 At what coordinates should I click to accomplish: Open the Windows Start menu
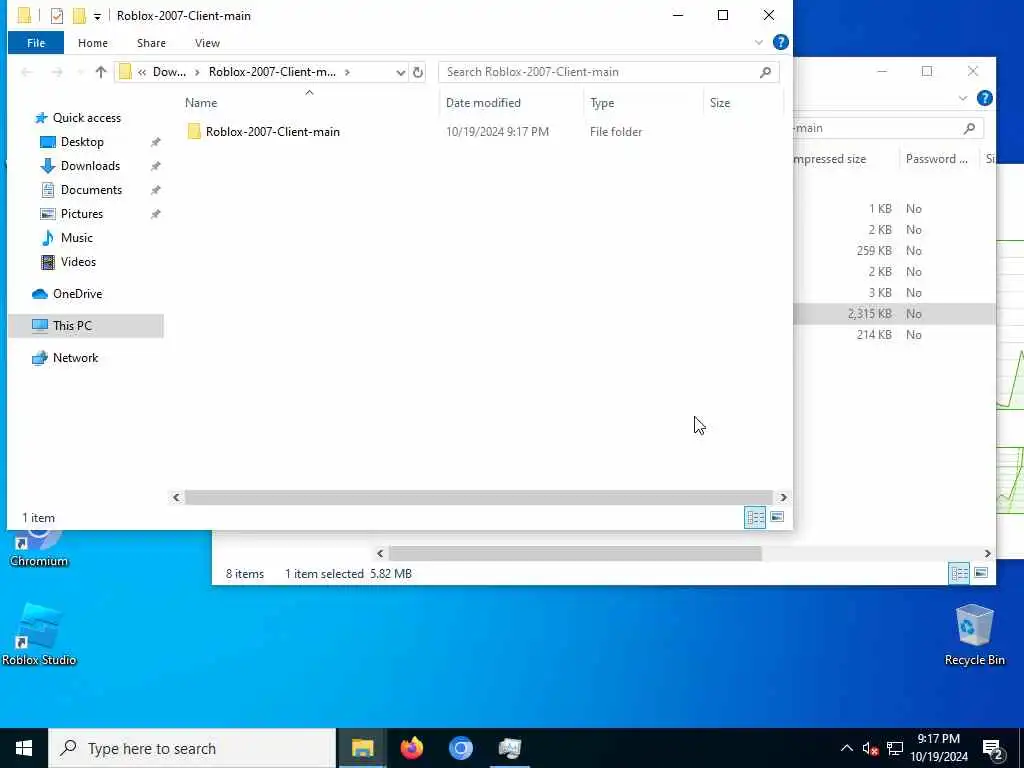[x=24, y=748]
